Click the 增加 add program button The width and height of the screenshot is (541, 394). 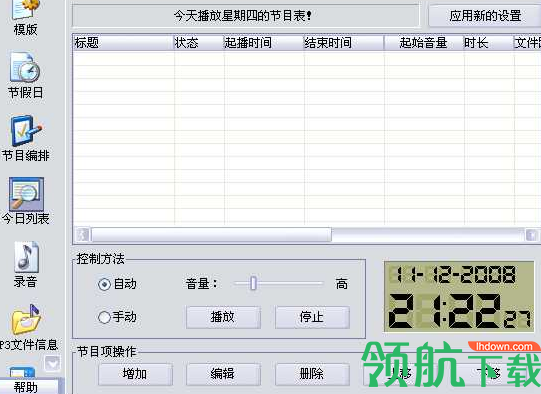[x=135, y=374]
